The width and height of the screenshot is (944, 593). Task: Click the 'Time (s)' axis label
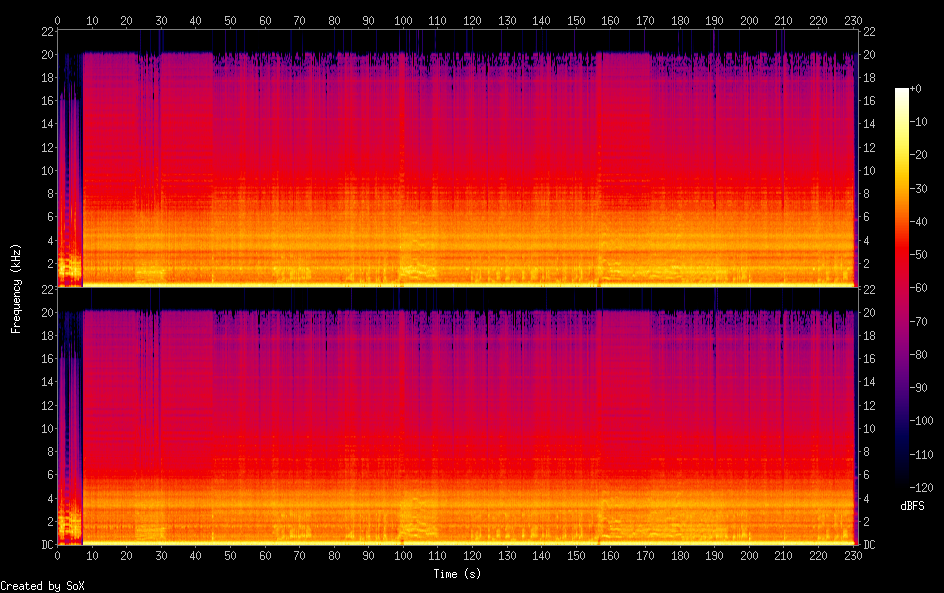pos(456,574)
